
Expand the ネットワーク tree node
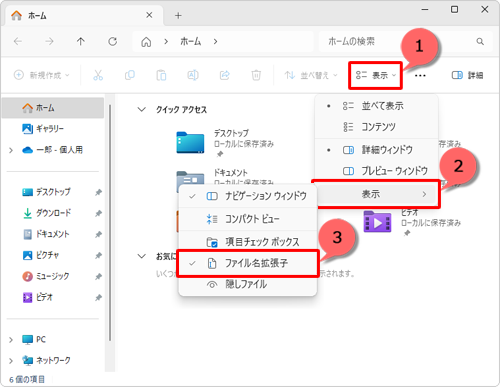pyautogui.click(x=11, y=361)
